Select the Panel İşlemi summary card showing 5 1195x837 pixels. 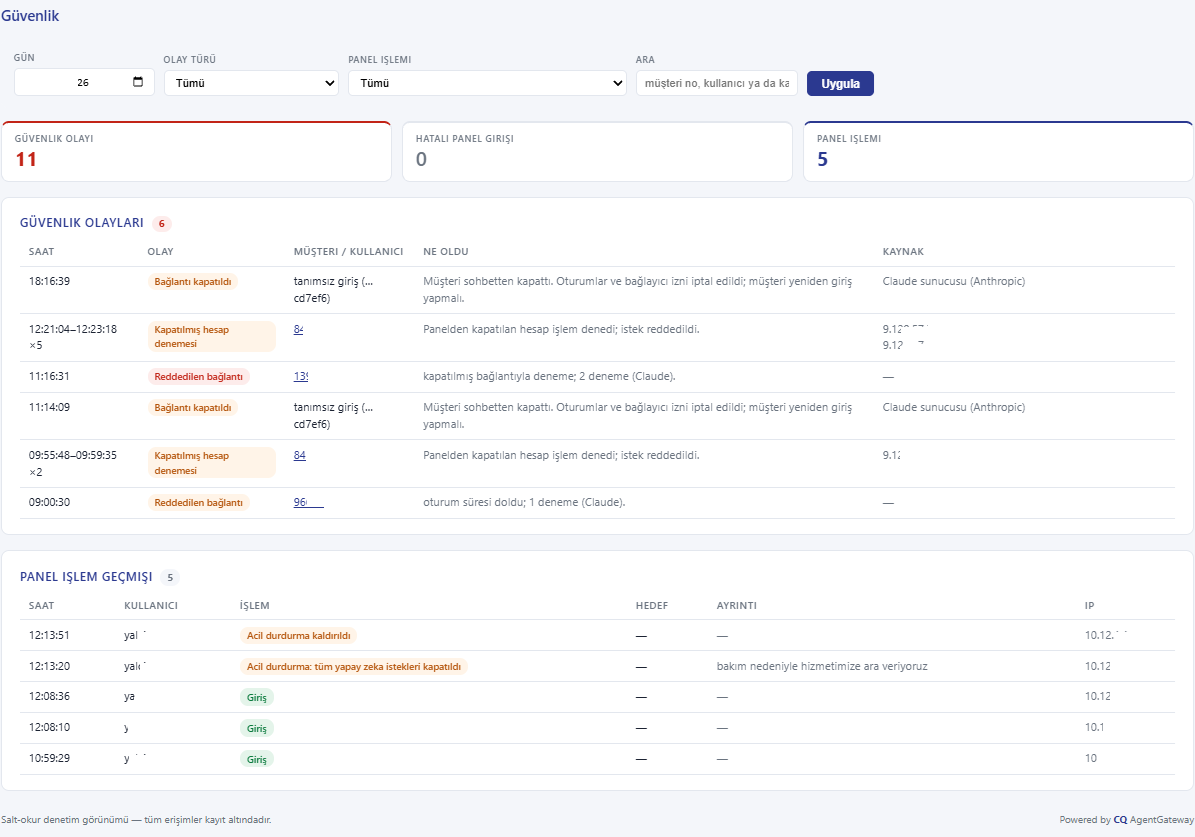tap(998, 151)
